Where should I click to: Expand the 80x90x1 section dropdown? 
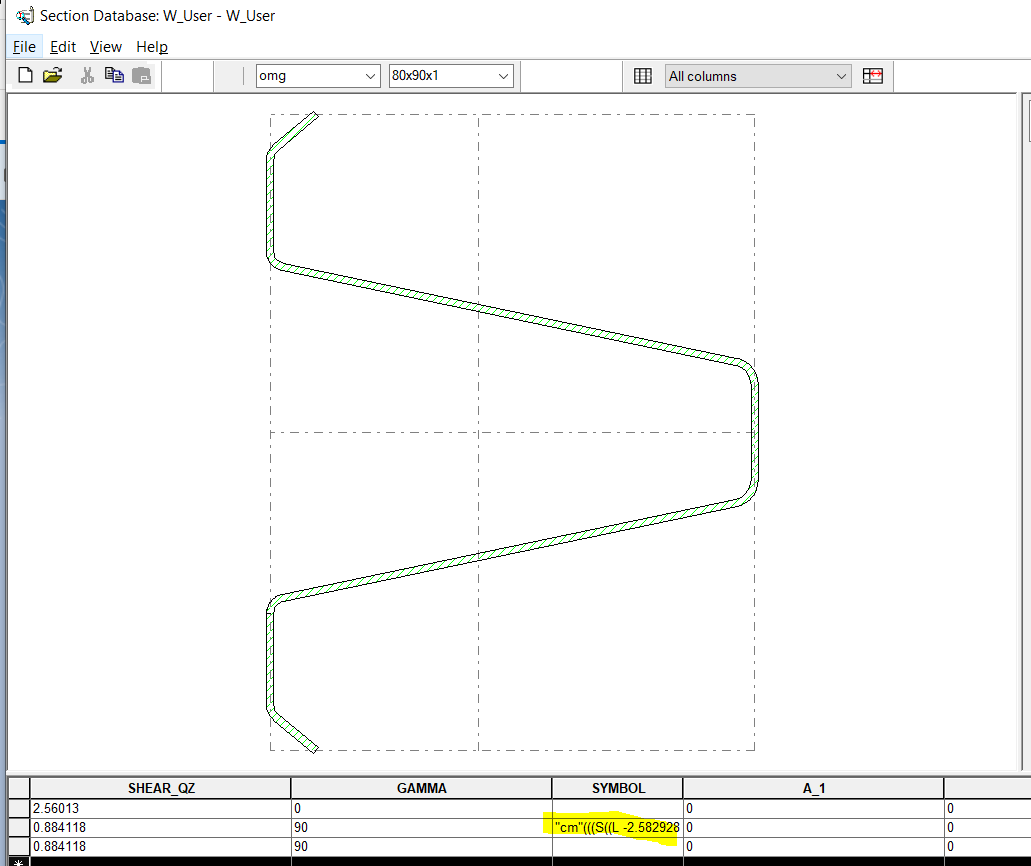tap(503, 76)
